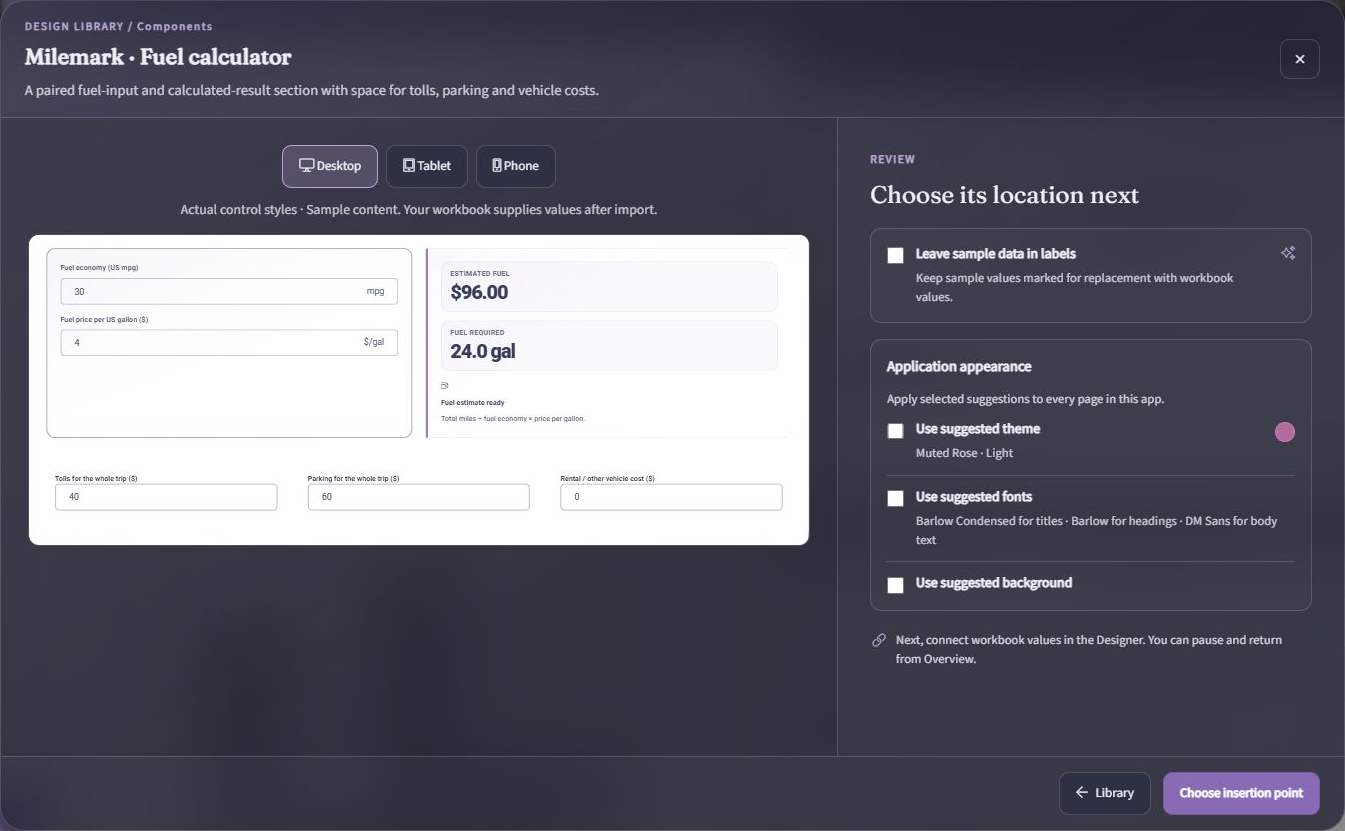Click 'Muted Rose · Light' theme description
This screenshot has width=1345, height=831.
[964, 453]
